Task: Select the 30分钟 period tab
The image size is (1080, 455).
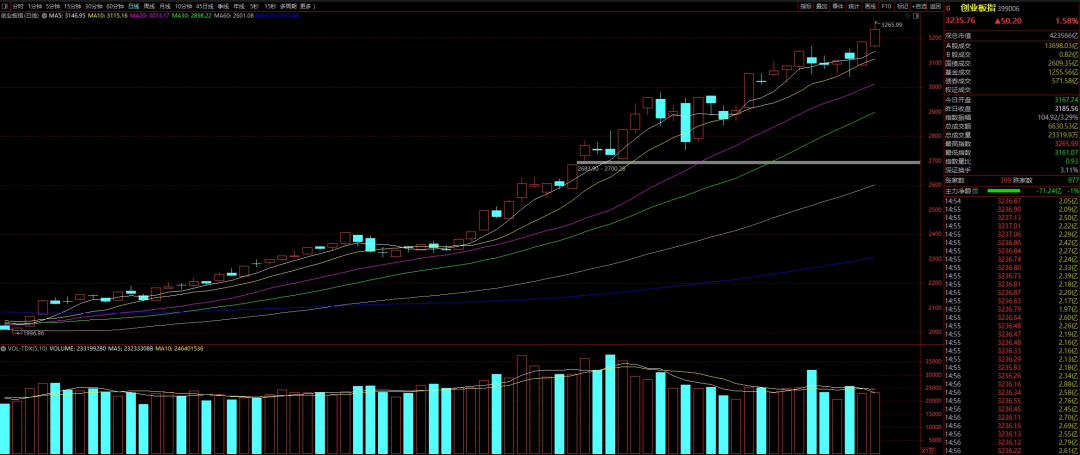Action: 94,6
